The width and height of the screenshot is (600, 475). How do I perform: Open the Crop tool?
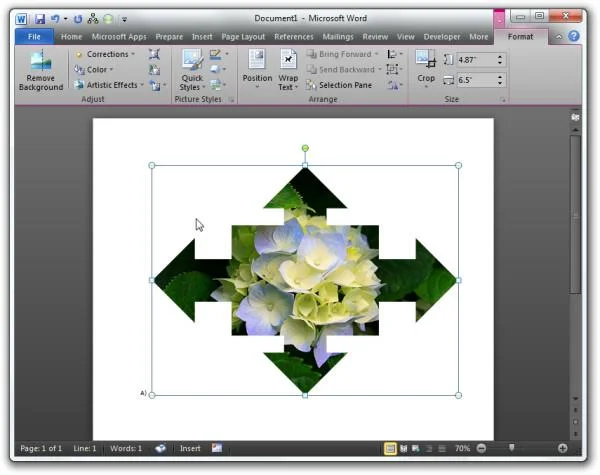tap(426, 69)
